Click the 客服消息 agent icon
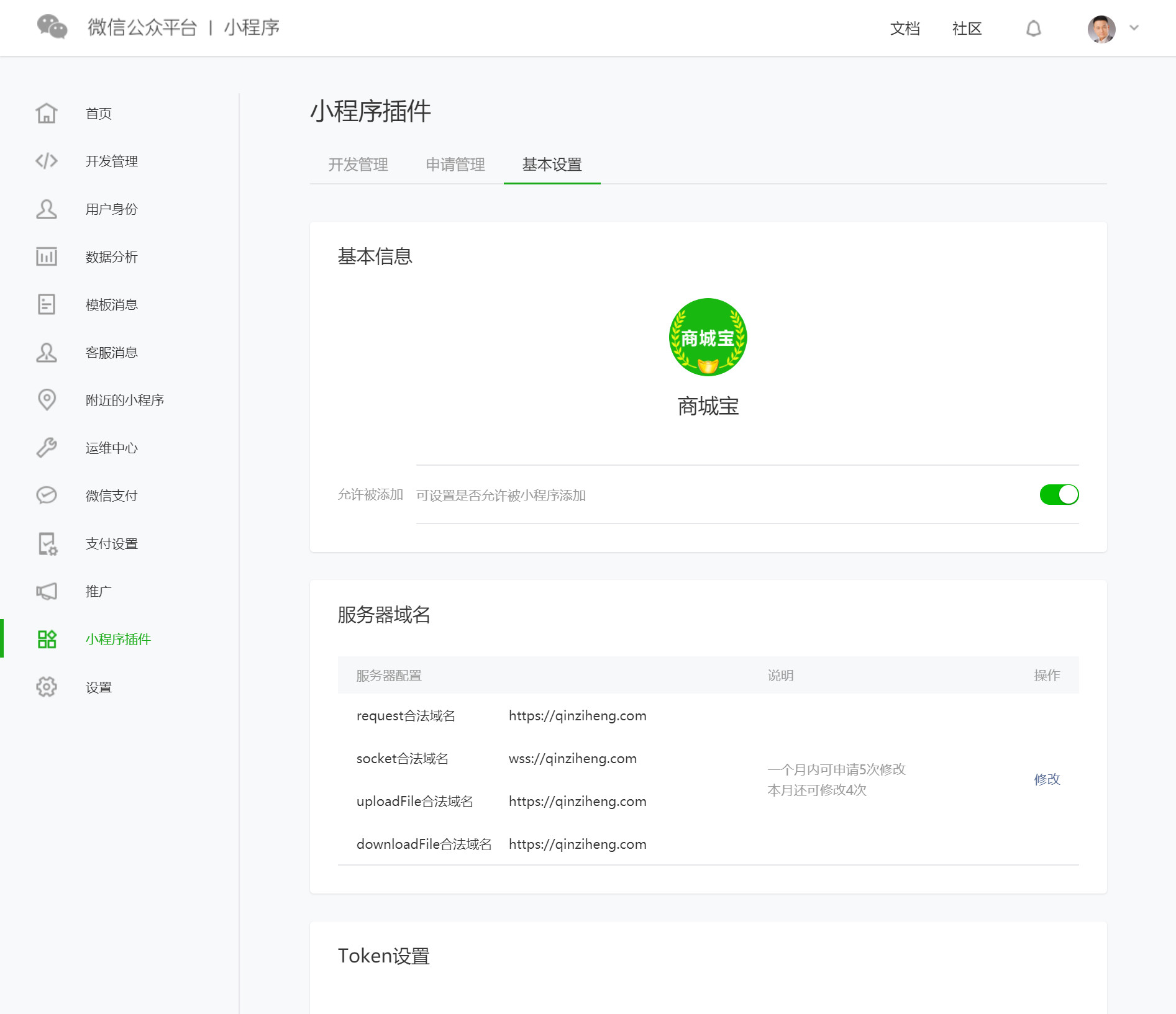Image resolution: width=1176 pixels, height=1014 pixels. coord(47,352)
